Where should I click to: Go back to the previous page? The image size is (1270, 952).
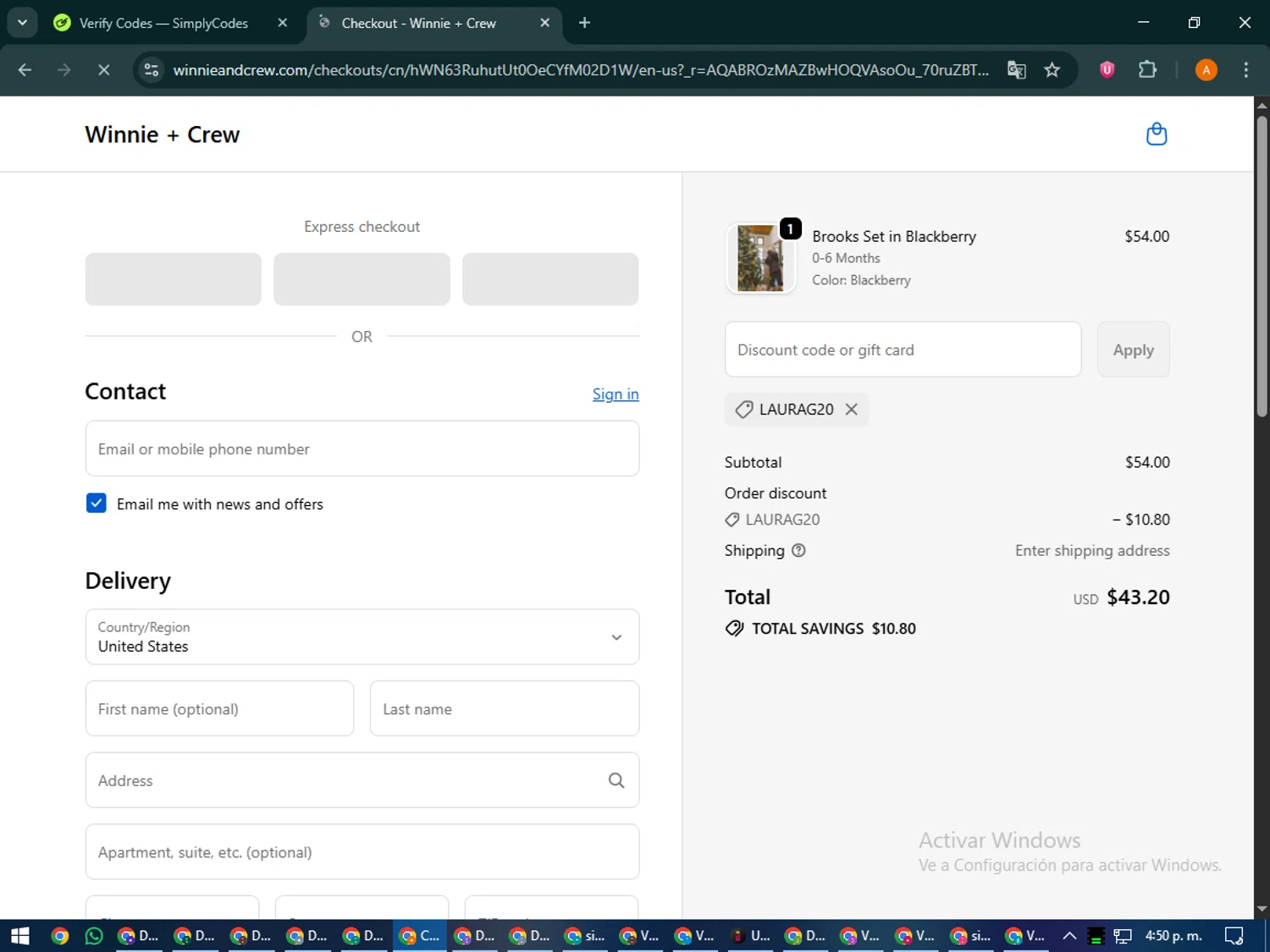pos(25,70)
